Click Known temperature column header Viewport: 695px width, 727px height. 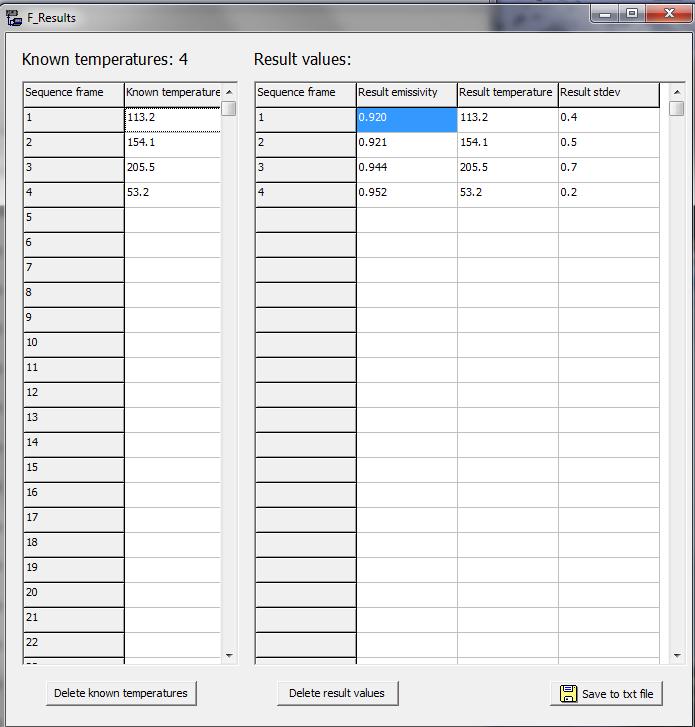coord(172,95)
